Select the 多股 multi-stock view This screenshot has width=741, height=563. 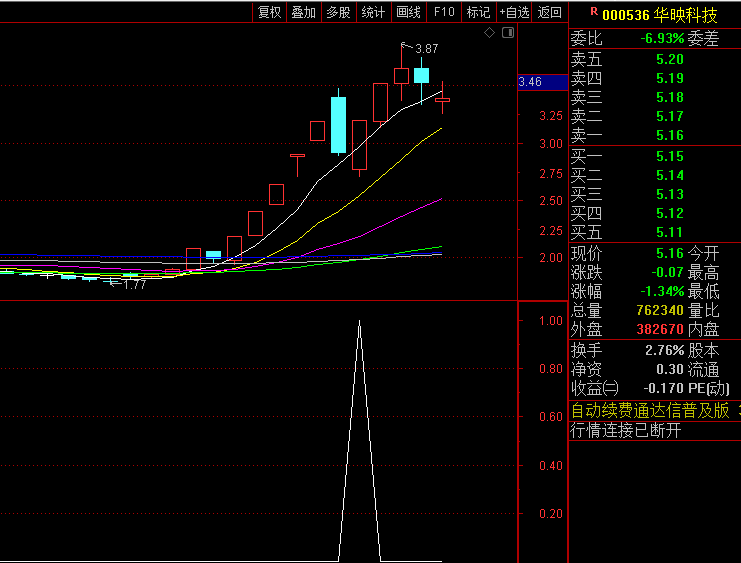pyautogui.click(x=338, y=12)
